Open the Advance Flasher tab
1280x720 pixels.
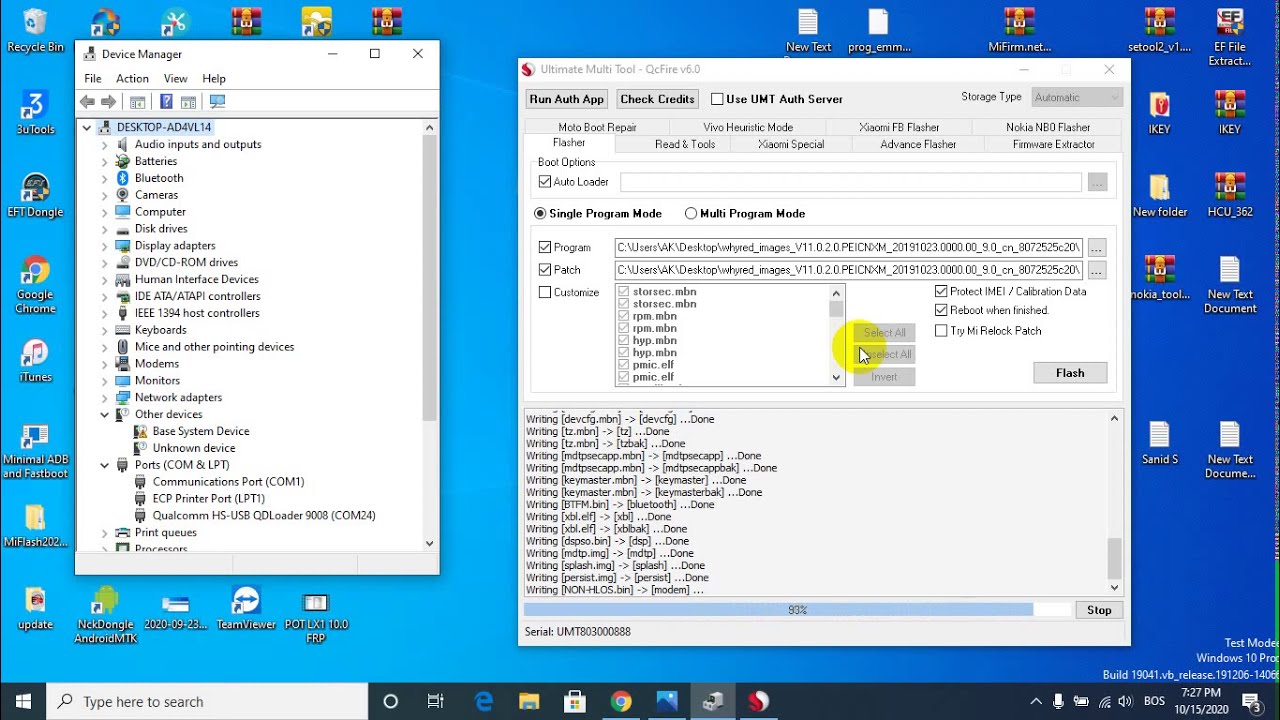pyautogui.click(x=918, y=144)
